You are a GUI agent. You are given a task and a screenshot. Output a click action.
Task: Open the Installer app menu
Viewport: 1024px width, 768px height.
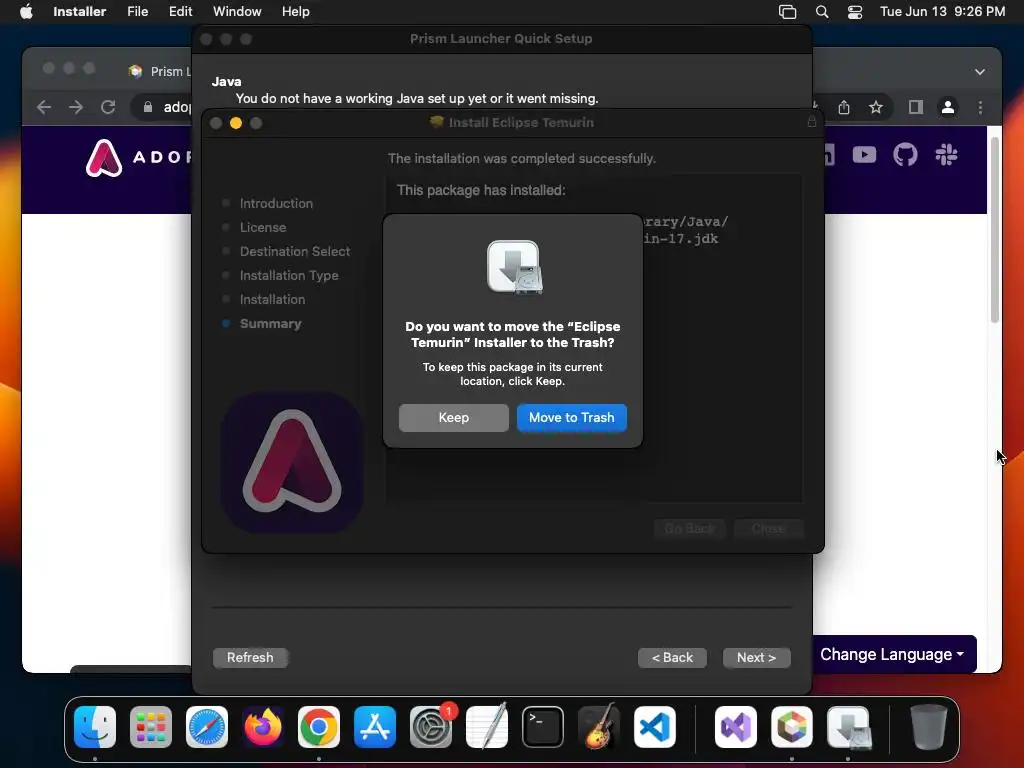(79, 11)
